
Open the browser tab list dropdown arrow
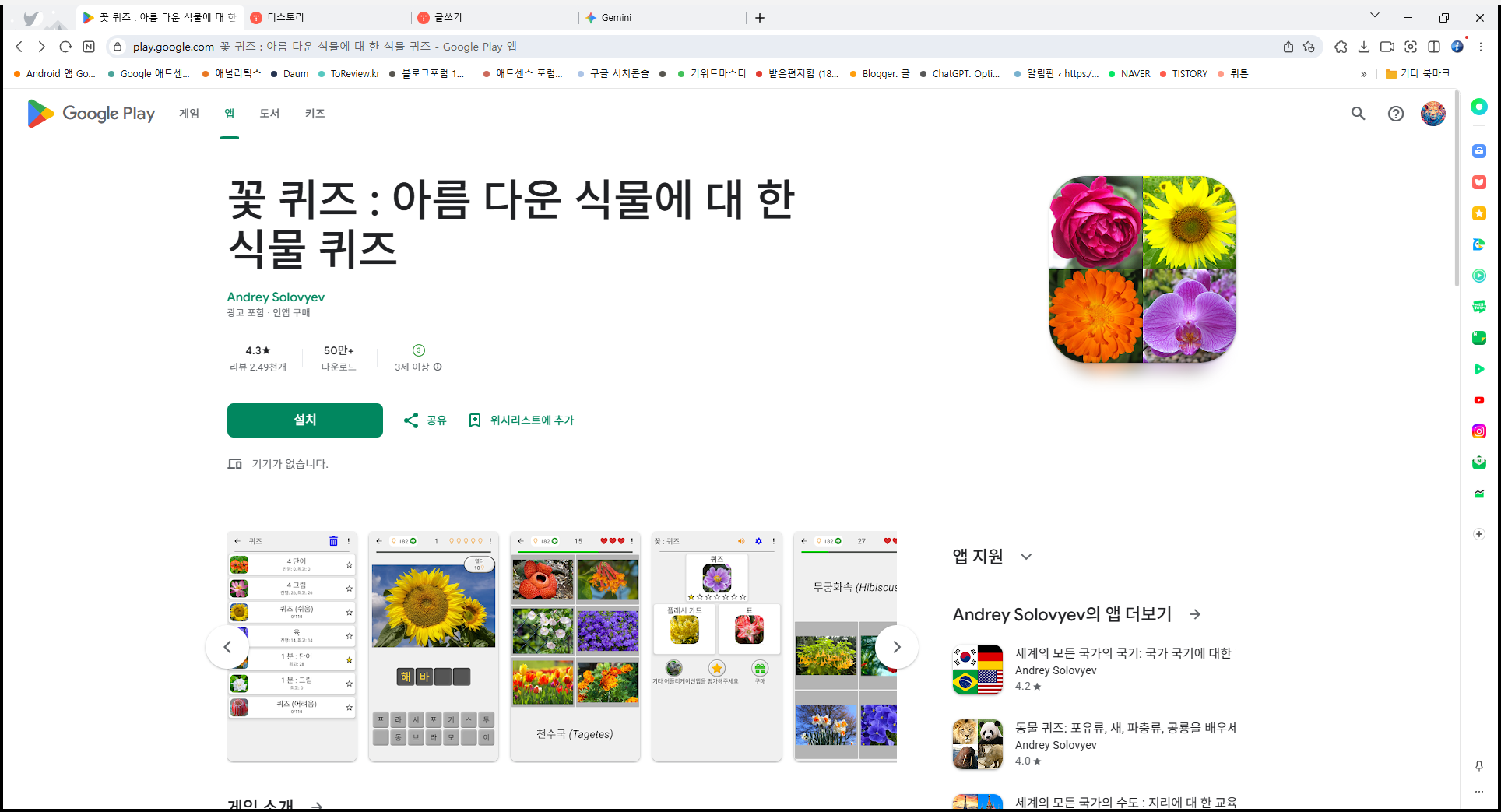click(x=1375, y=15)
